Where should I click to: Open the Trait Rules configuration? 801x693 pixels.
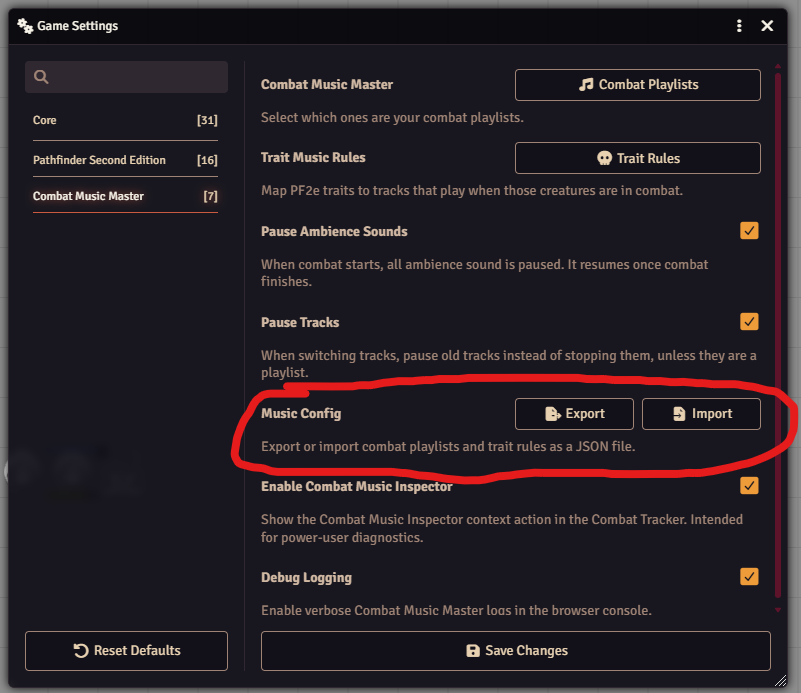pos(638,158)
